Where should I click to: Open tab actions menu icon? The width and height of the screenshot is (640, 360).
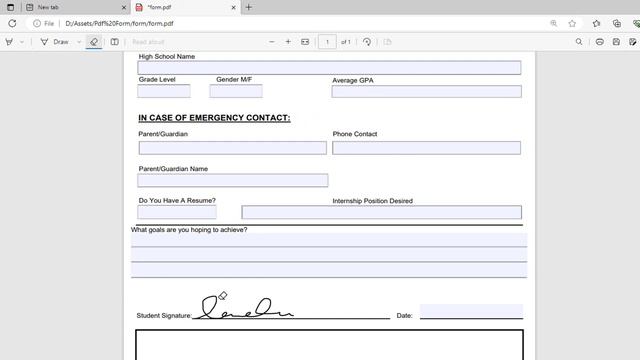click(x=11, y=7)
